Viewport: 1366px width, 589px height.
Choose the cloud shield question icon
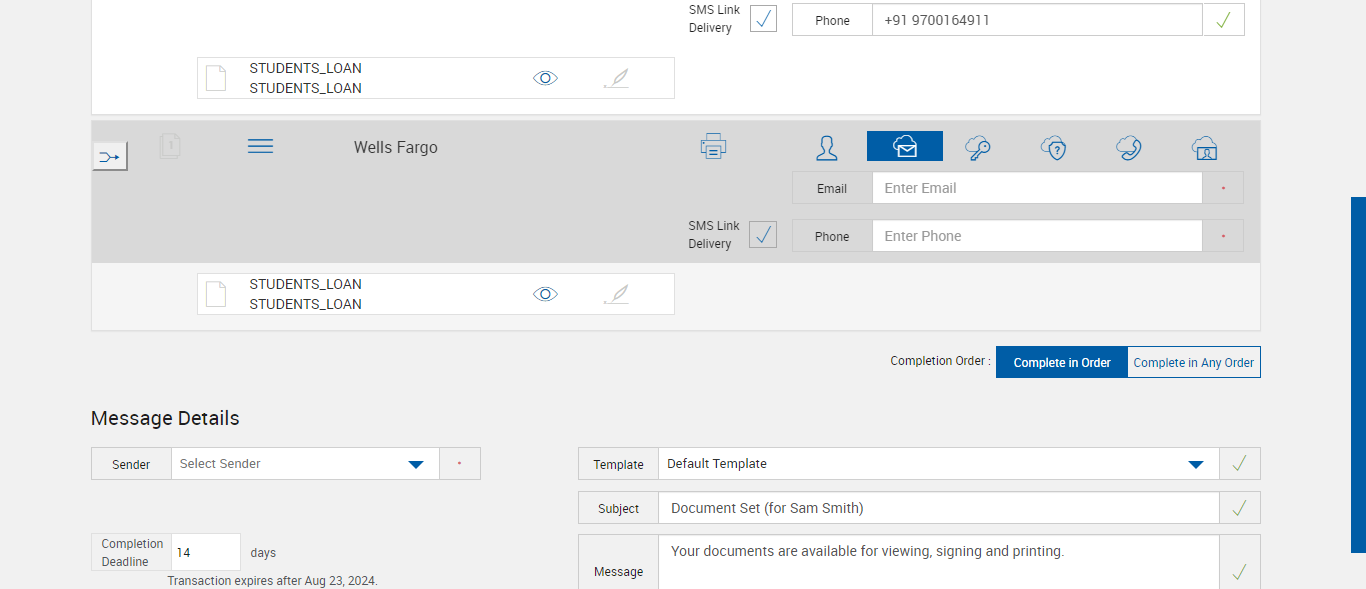click(x=1053, y=148)
